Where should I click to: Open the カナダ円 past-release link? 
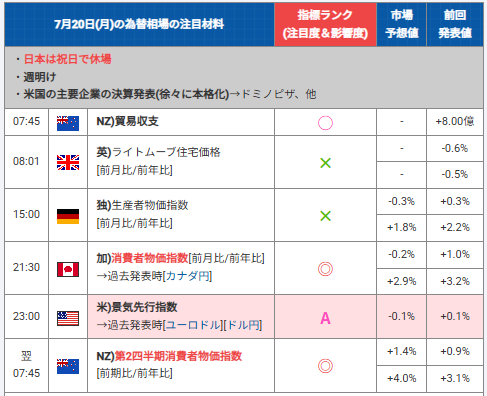point(188,276)
